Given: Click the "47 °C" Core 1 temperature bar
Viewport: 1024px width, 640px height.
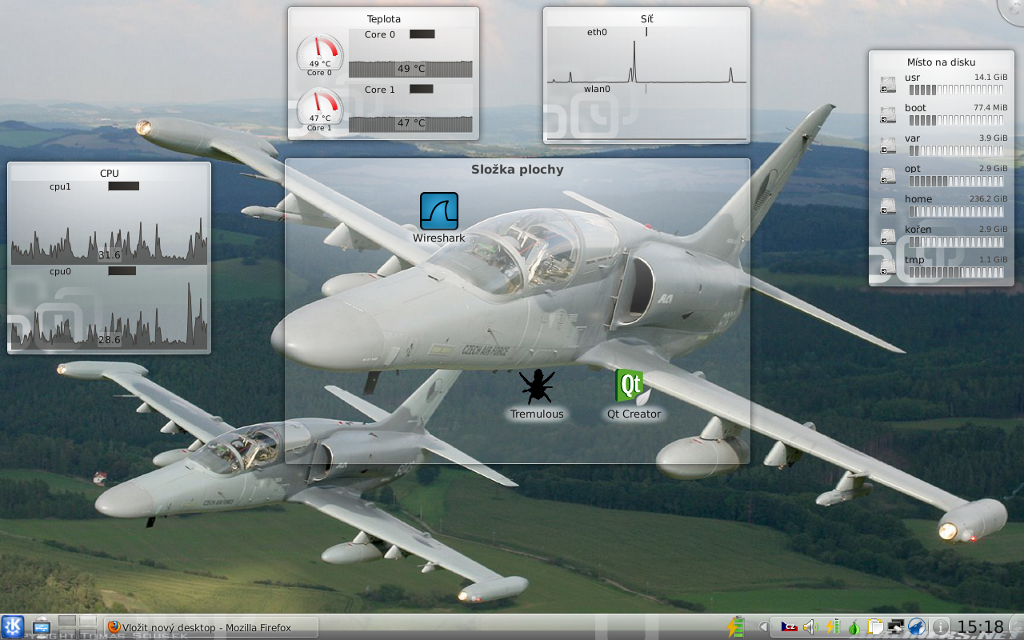Looking at the screenshot, I should pyautogui.click(x=411, y=123).
